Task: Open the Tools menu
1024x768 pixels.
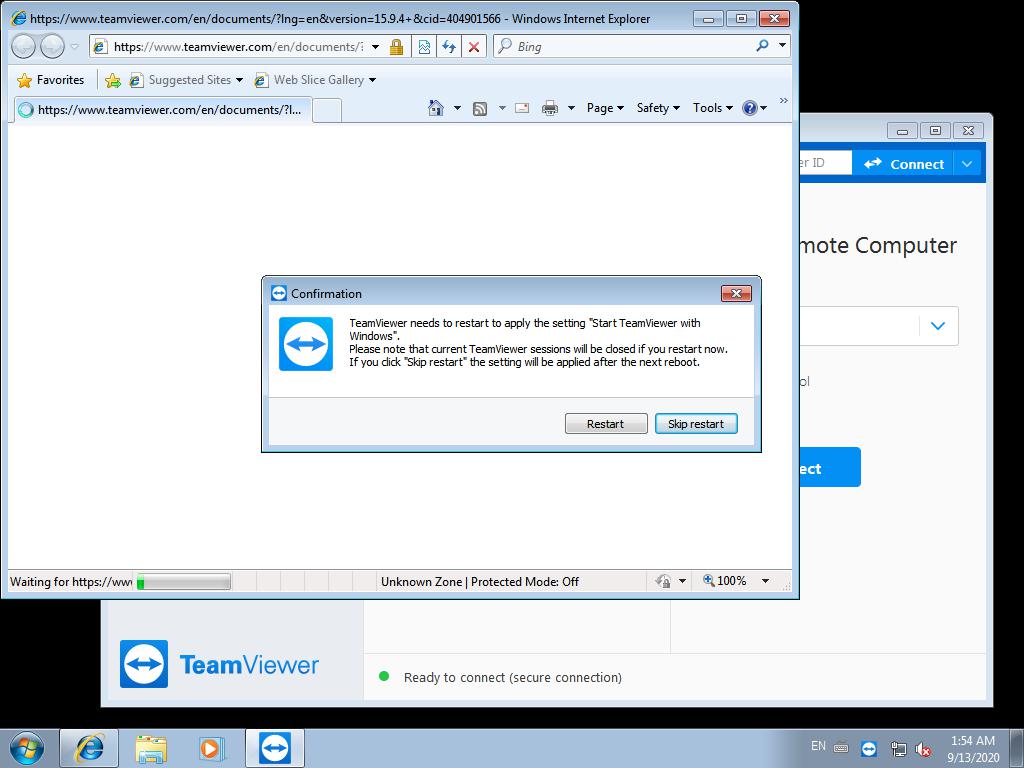Action: (x=712, y=108)
